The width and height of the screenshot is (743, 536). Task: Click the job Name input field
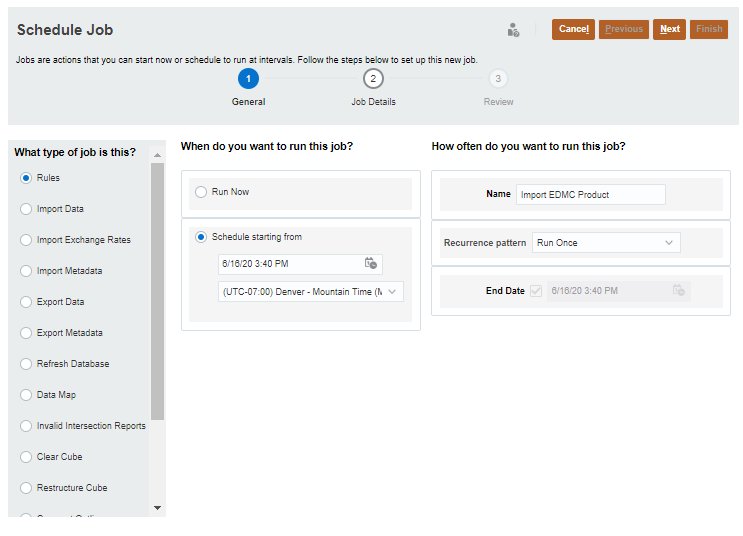[x=590, y=194]
